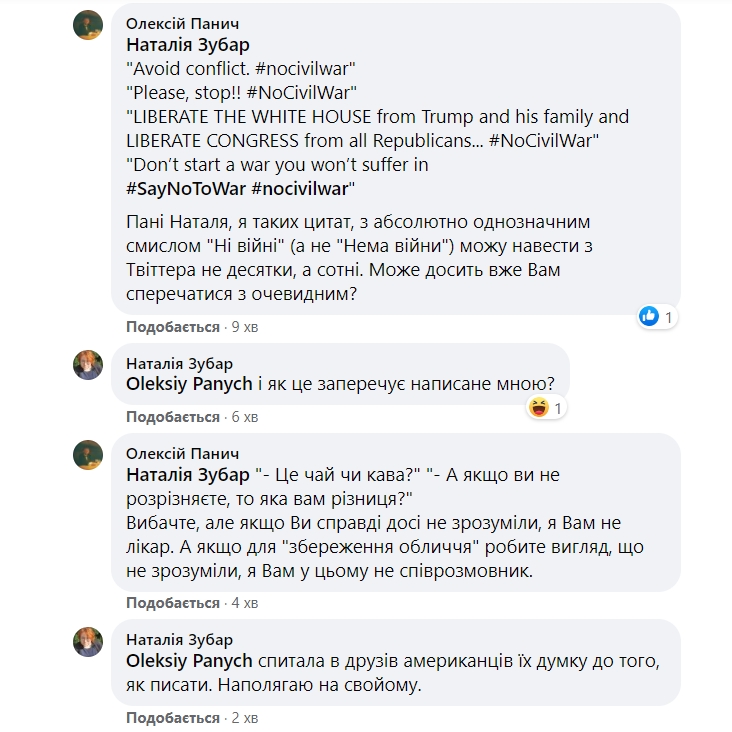
Task: Click Наталія Зубар's avatar on the last comment
Action: point(88,641)
